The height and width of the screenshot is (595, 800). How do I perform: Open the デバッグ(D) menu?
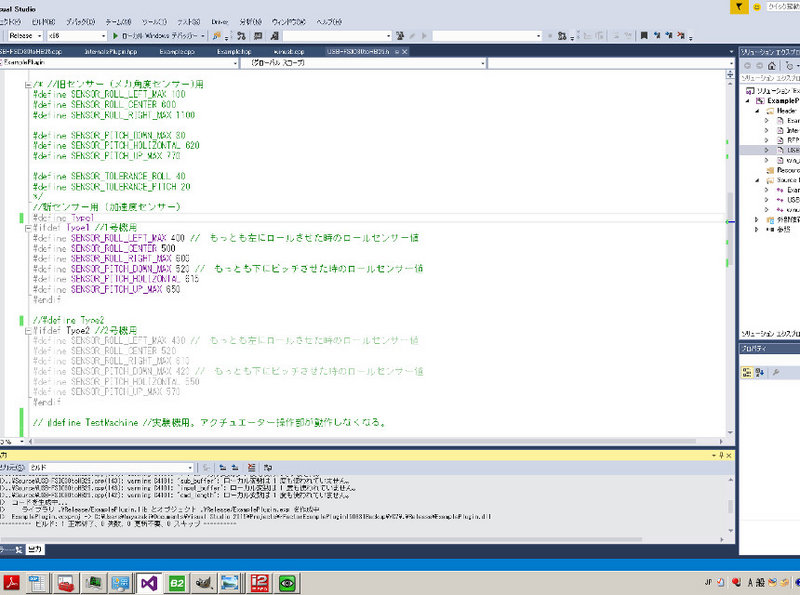tap(81, 22)
